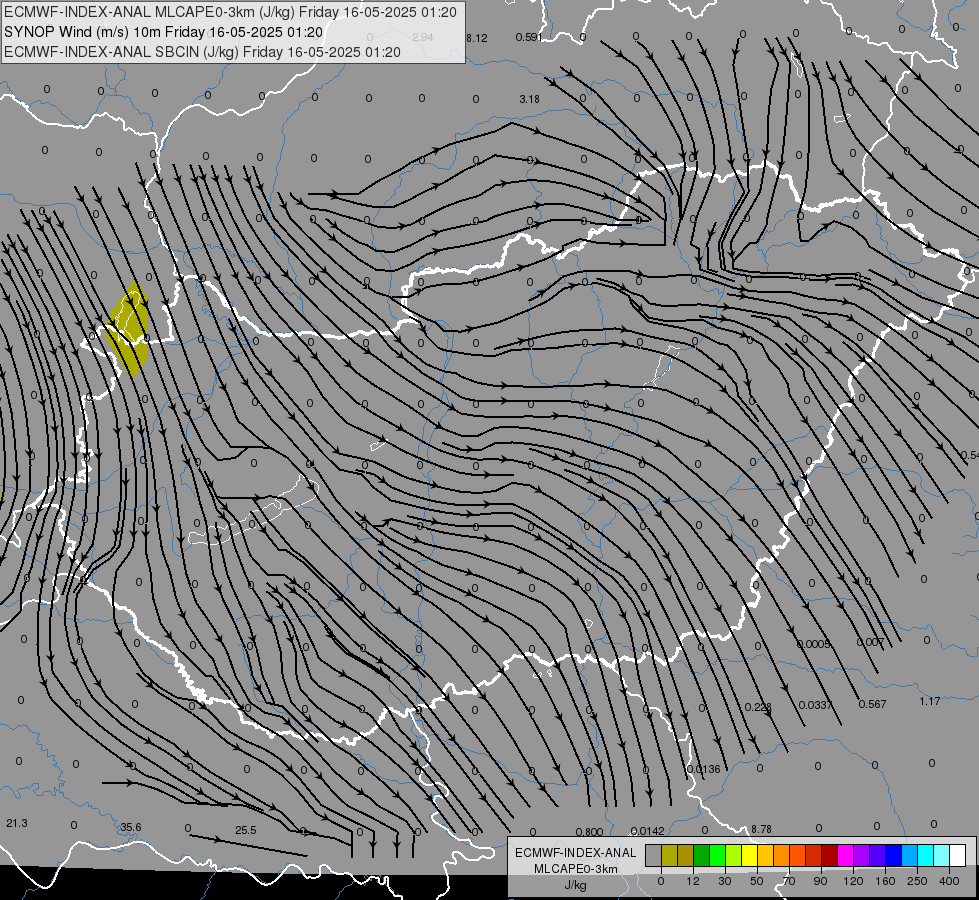Select the pure blue legend swatch
This screenshot has width=979, height=900.
tap(894, 855)
